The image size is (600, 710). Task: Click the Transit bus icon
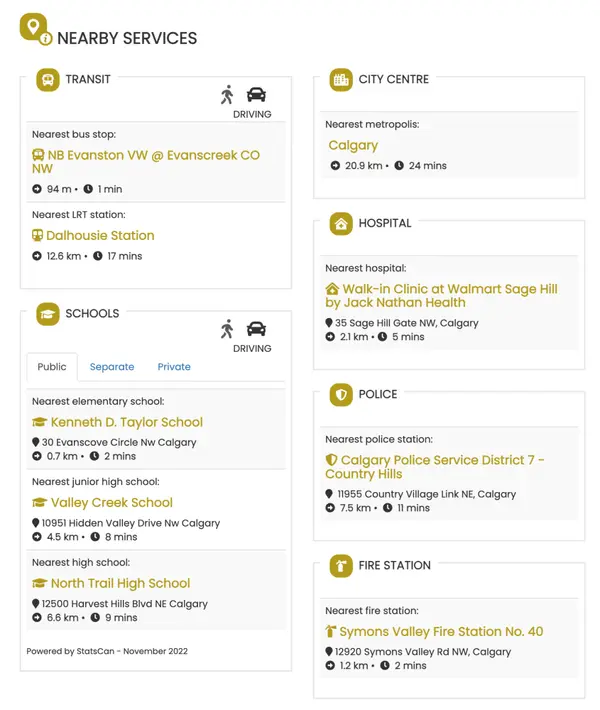[x=48, y=80]
